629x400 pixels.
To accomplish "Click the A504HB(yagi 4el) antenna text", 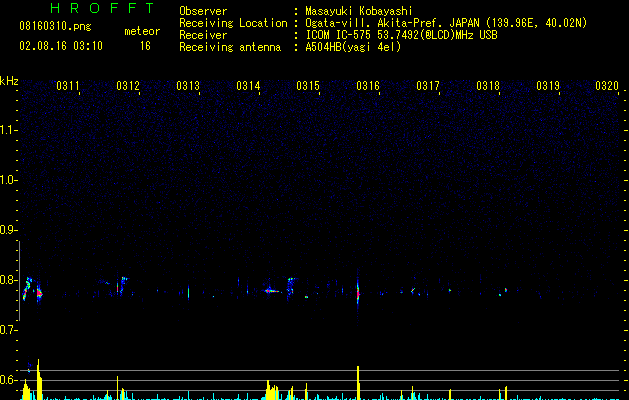I will 353,47.
